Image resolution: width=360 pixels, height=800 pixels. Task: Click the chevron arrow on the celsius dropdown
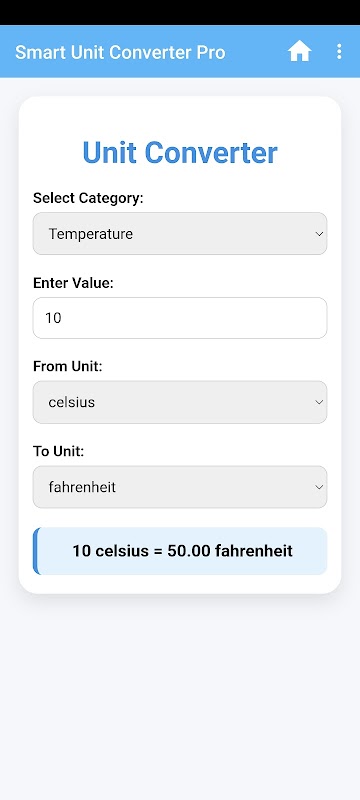[x=319, y=402]
